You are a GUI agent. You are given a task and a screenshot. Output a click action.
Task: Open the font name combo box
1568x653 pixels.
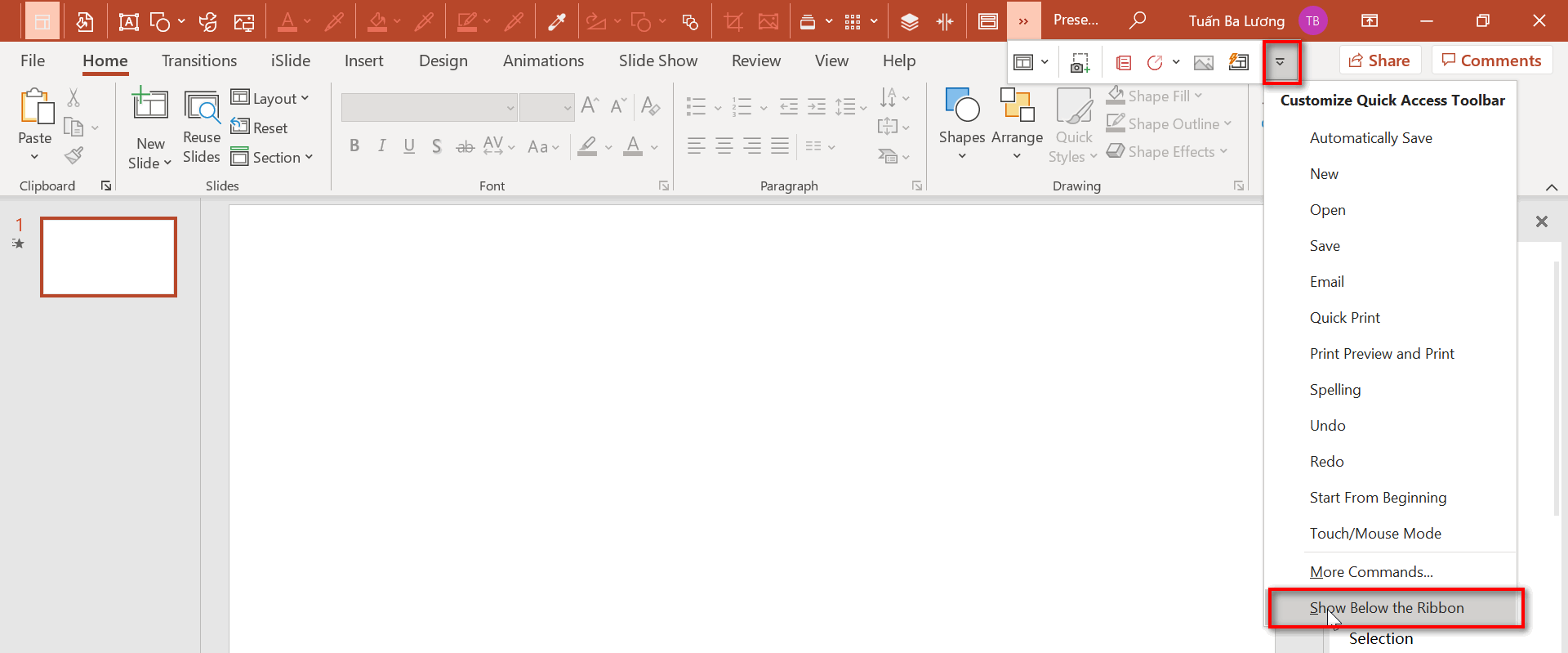[x=430, y=107]
